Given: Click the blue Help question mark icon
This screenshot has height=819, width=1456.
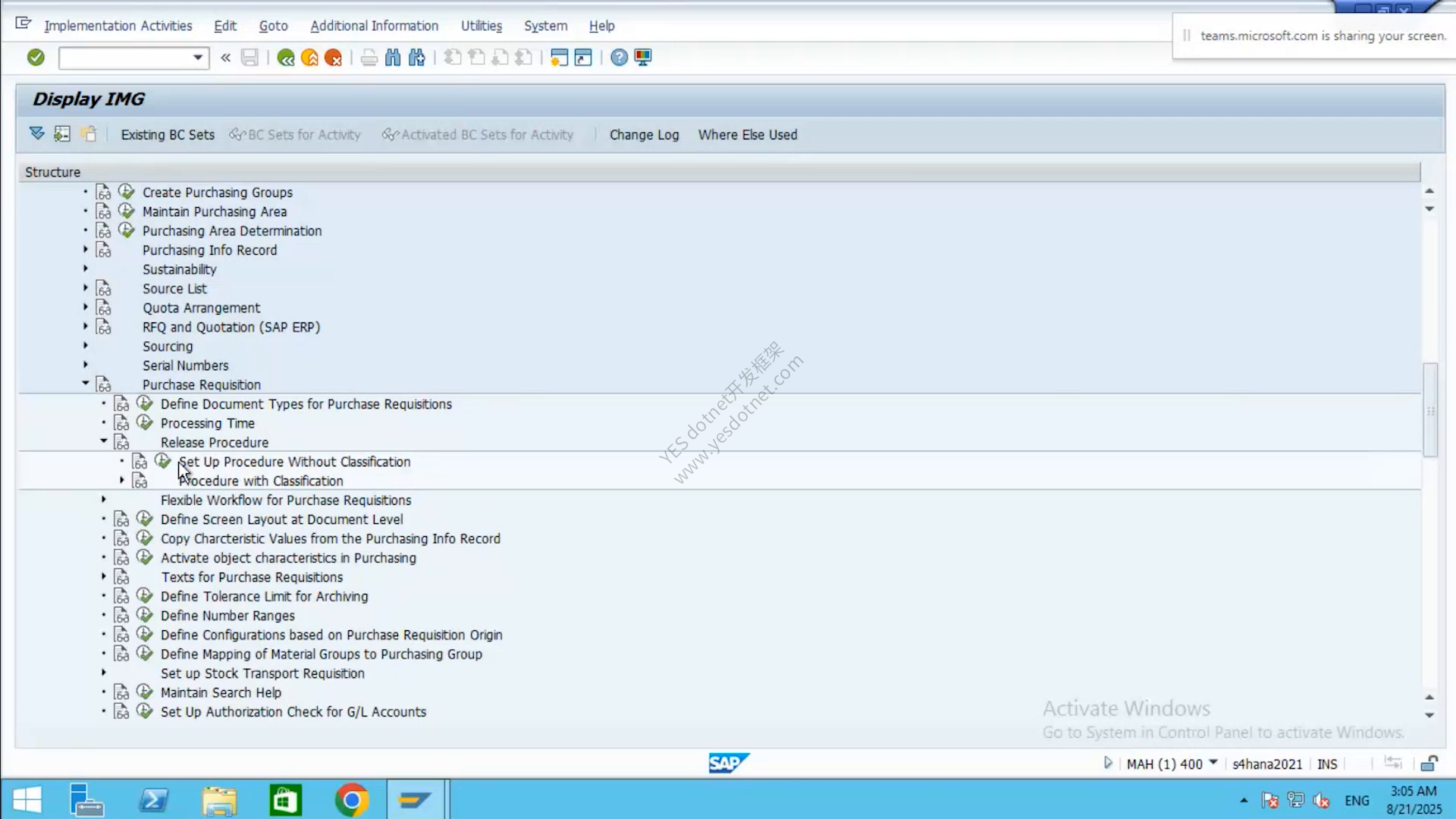Looking at the screenshot, I should 619,58.
